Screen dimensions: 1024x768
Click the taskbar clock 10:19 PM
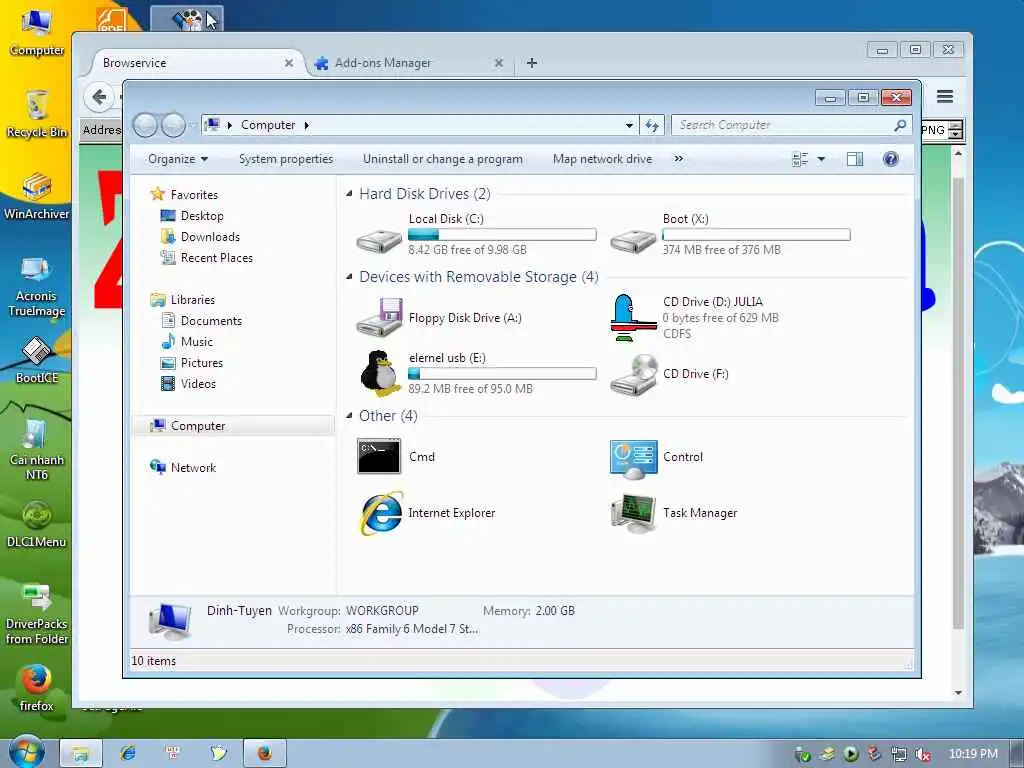coord(973,754)
